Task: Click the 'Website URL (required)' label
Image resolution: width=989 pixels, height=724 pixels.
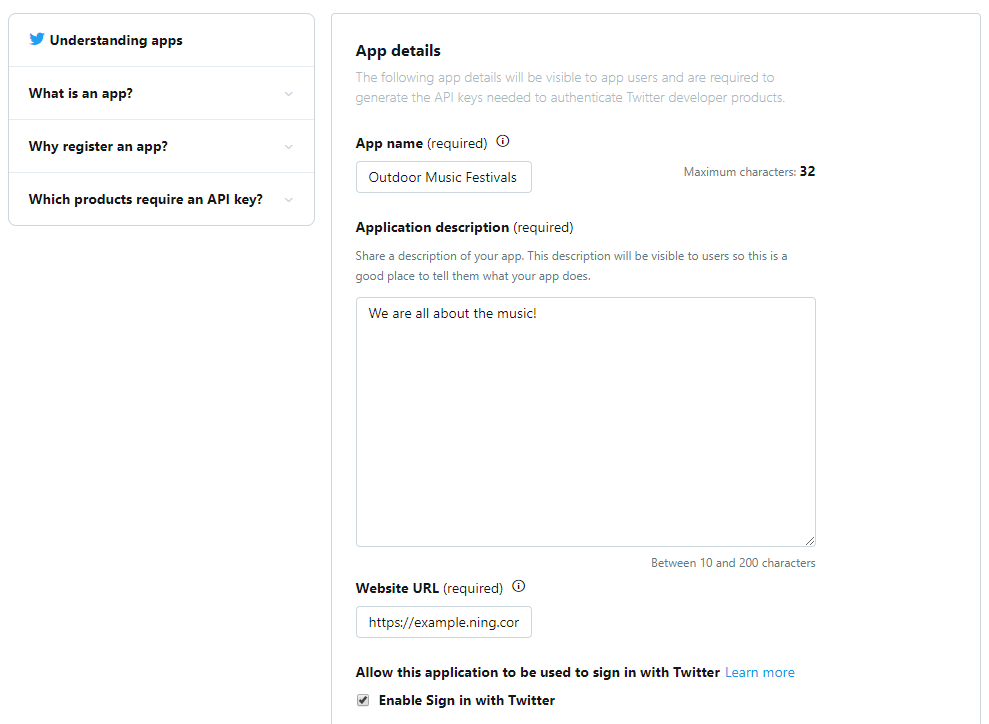Action: (429, 588)
